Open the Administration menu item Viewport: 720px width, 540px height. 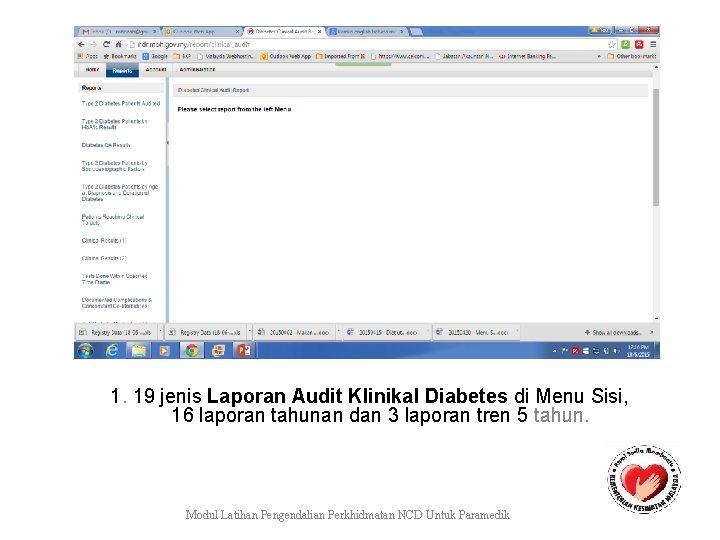click(197, 70)
